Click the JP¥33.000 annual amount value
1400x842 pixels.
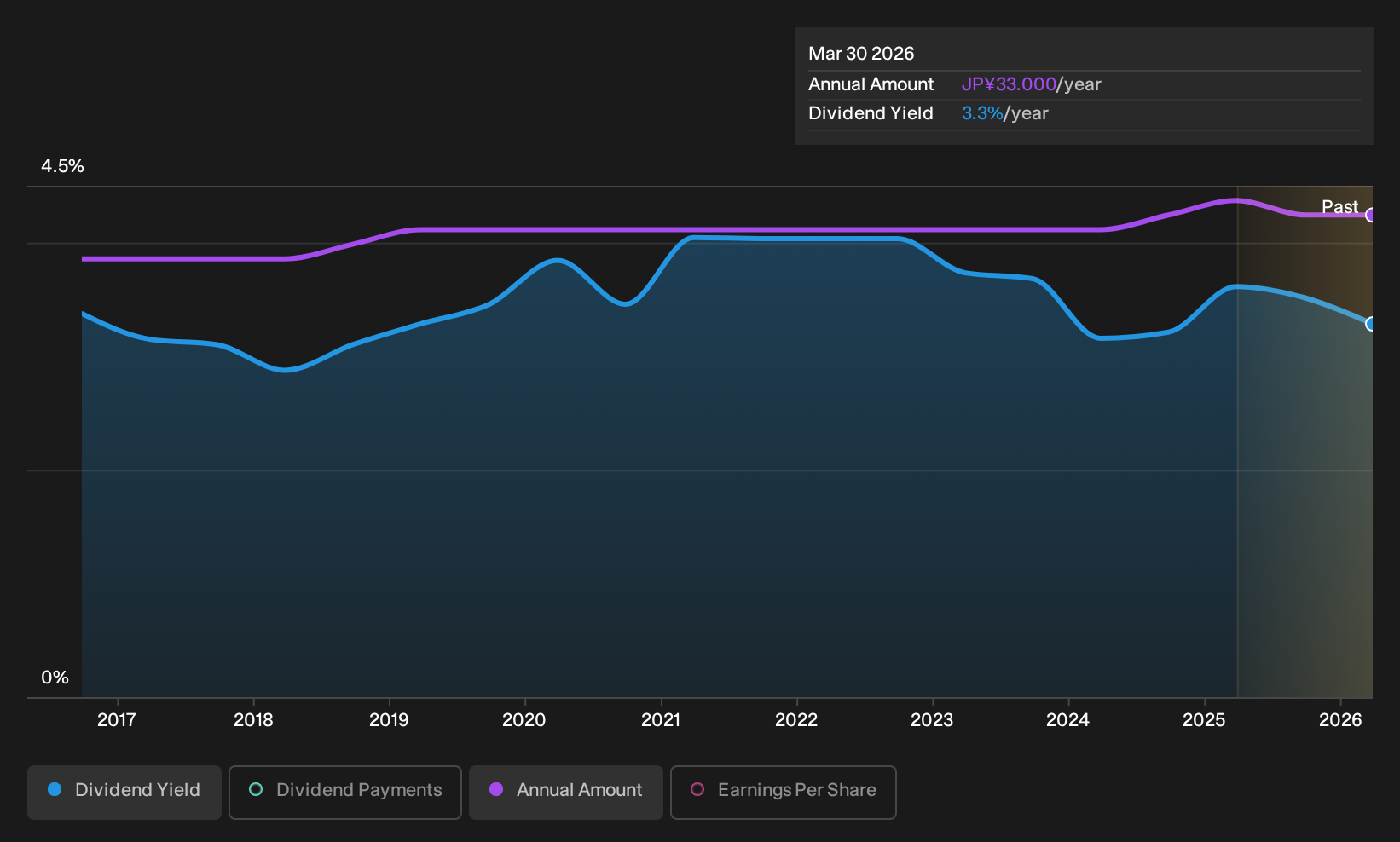1009,84
